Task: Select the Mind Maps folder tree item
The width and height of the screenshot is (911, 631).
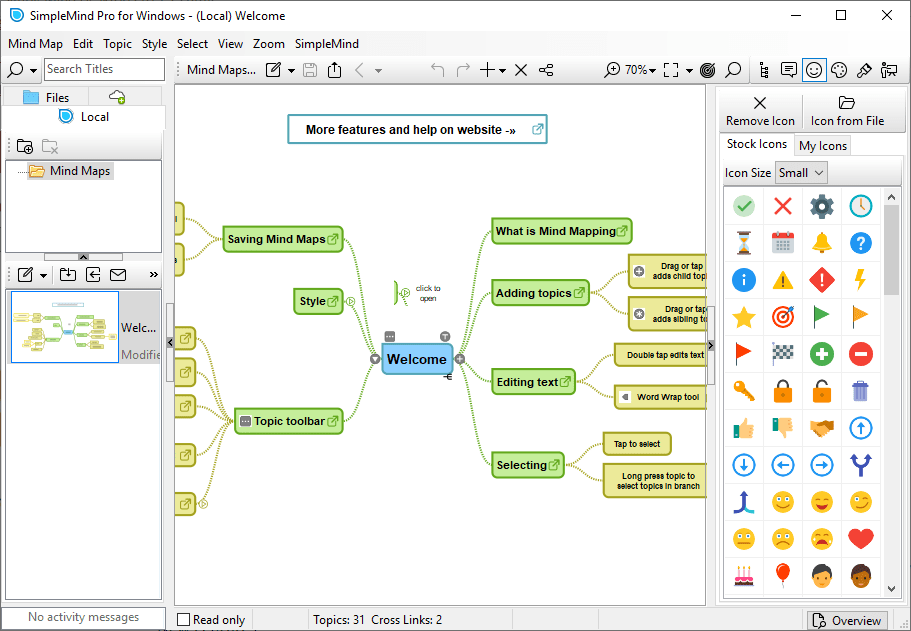Action: 71,171
